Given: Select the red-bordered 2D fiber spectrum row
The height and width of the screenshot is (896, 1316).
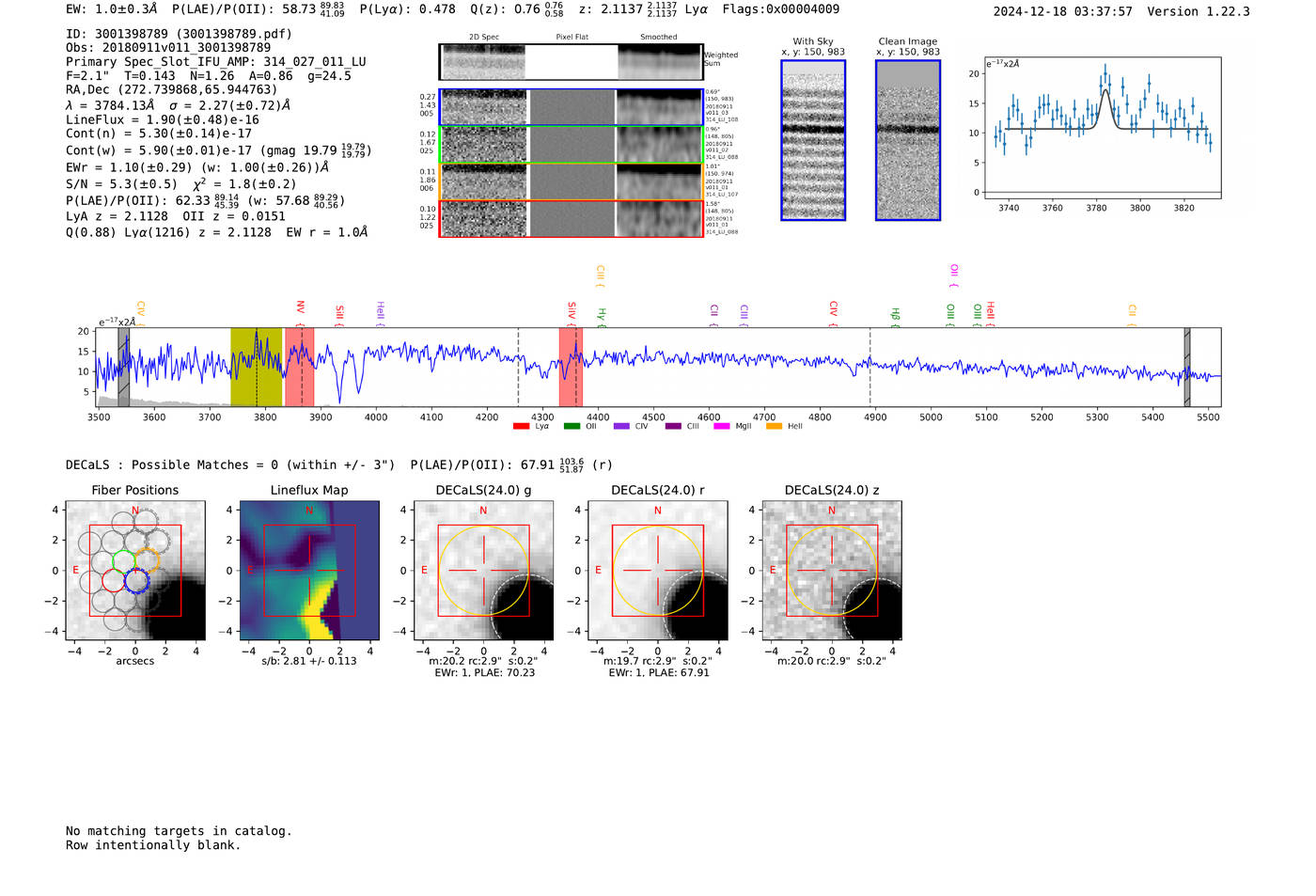Looking at the screenshot, I should click(571, 218).
